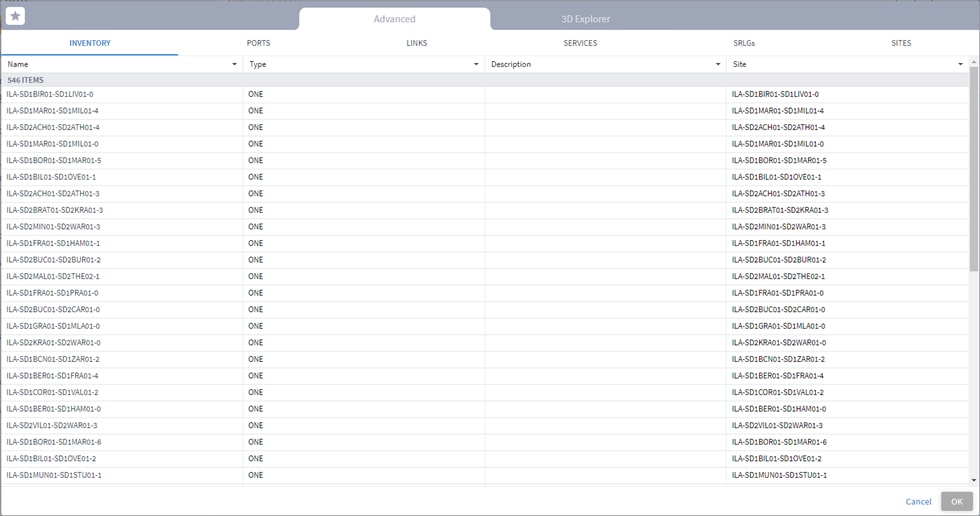Switch to the SERVICES tab
The height and width of the screenshot is (516, 980).
coord(580,43)
